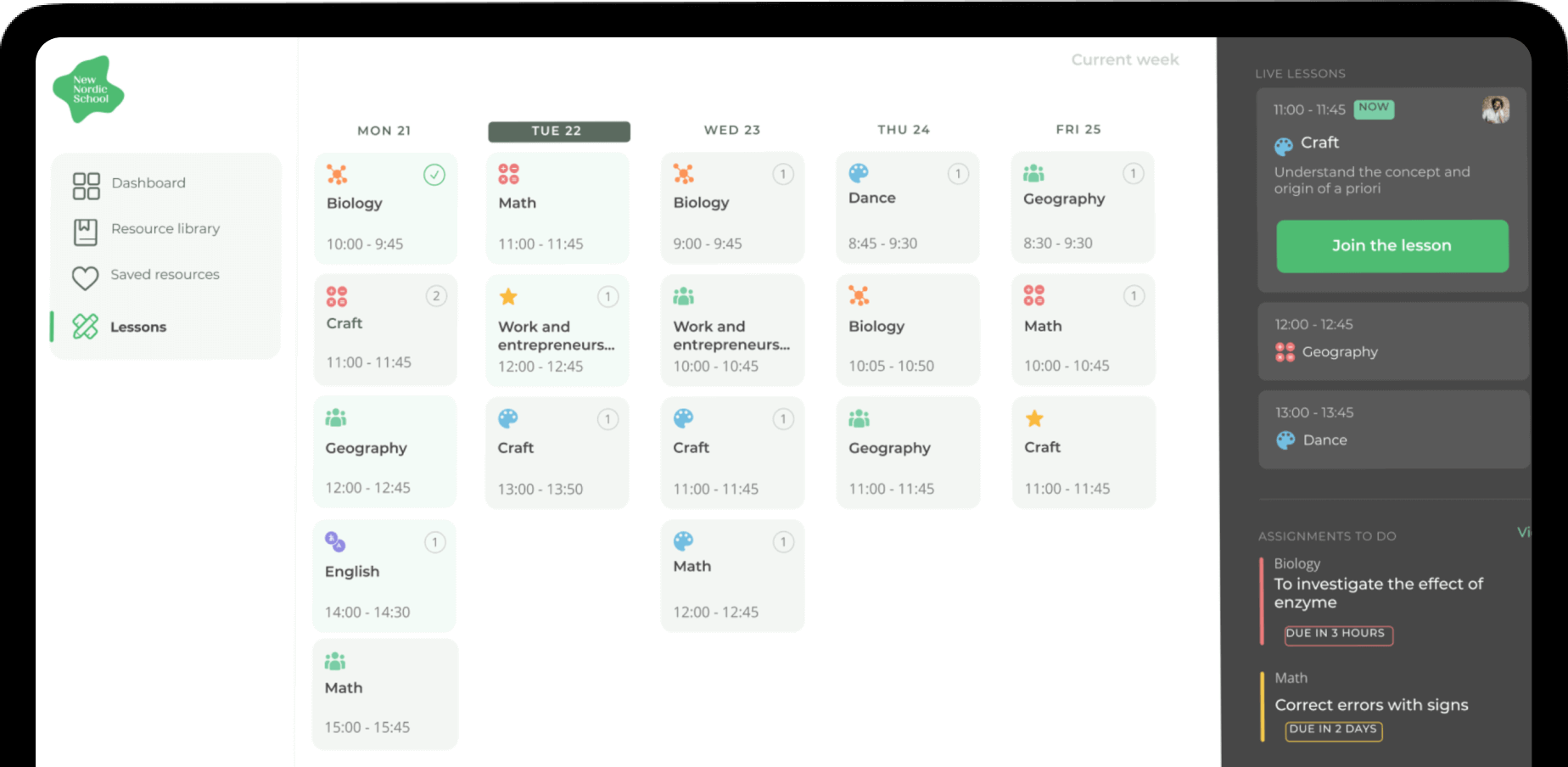Click the New Nordic School logo
The image size is (1568, 767).
88,90
